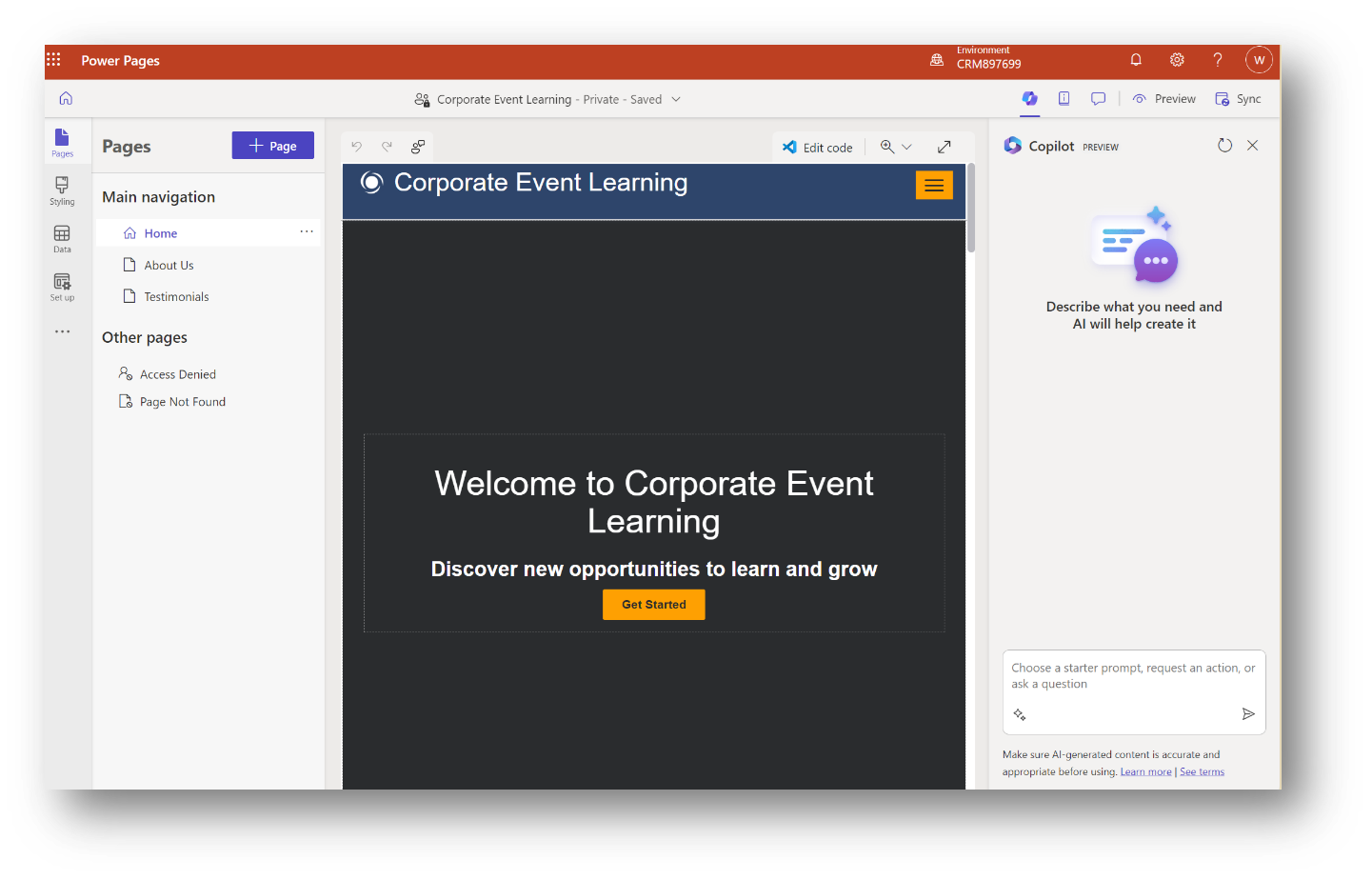Click the Learn more link
This screenshot has height=880, width=1372.
(1145, 772)
